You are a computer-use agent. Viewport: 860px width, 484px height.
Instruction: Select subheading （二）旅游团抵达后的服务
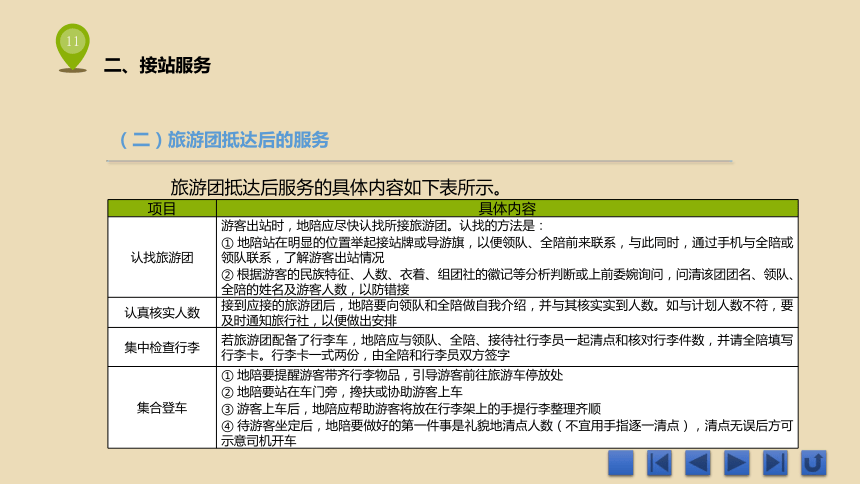(x=224, y=140)
